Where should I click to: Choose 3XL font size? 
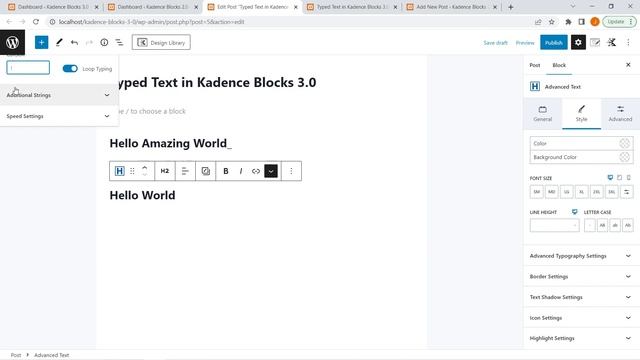click(612, 191)
